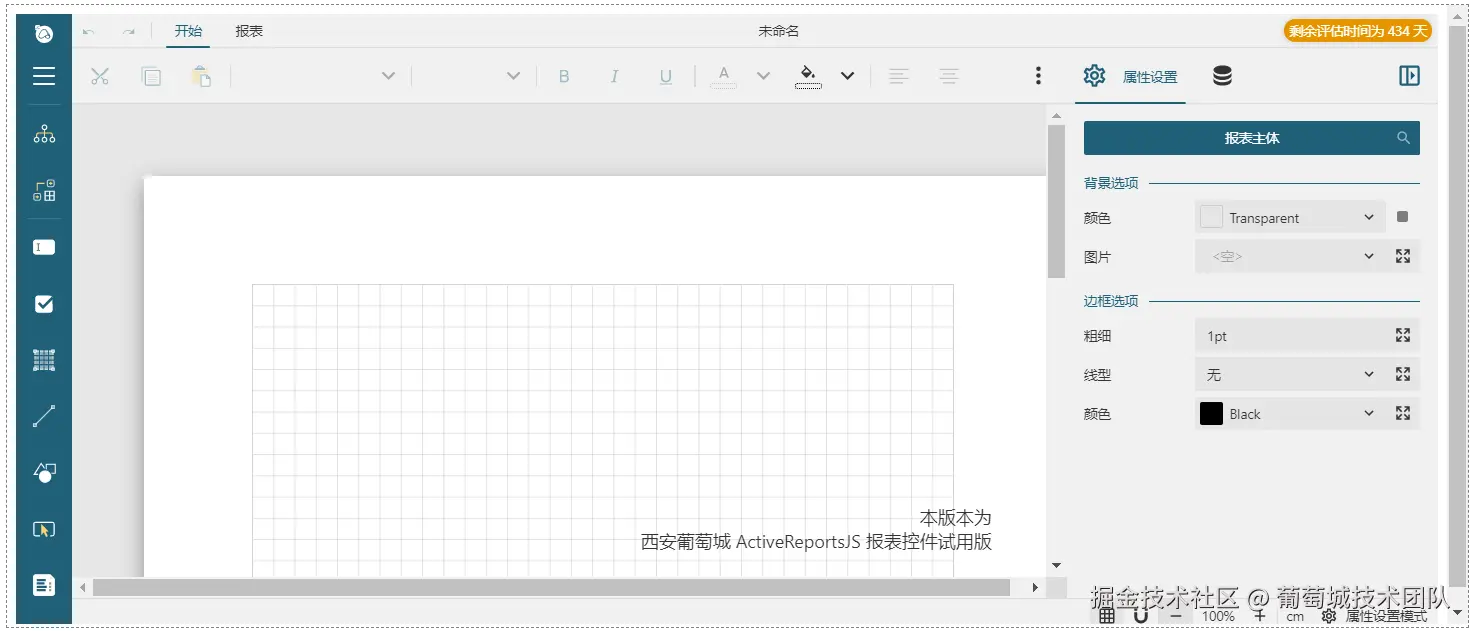Viewport: 1470px width, 631px height.
Task: Toggle bold formatting
Action: [564, 76]
